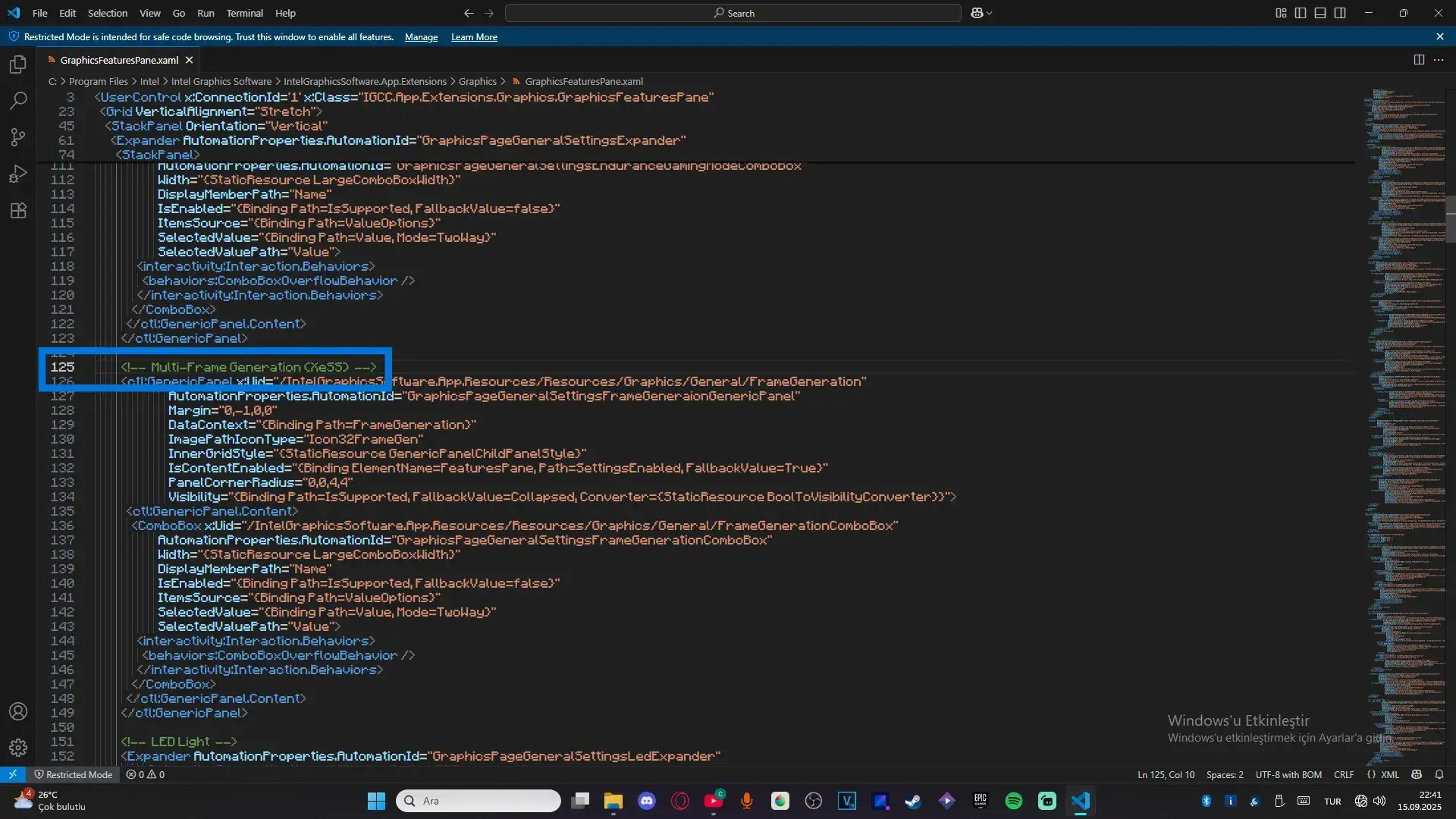Toggle the bottom panel layout button
The height and width of the screenshot is (819, 1456).
[x=1320, y=13]
